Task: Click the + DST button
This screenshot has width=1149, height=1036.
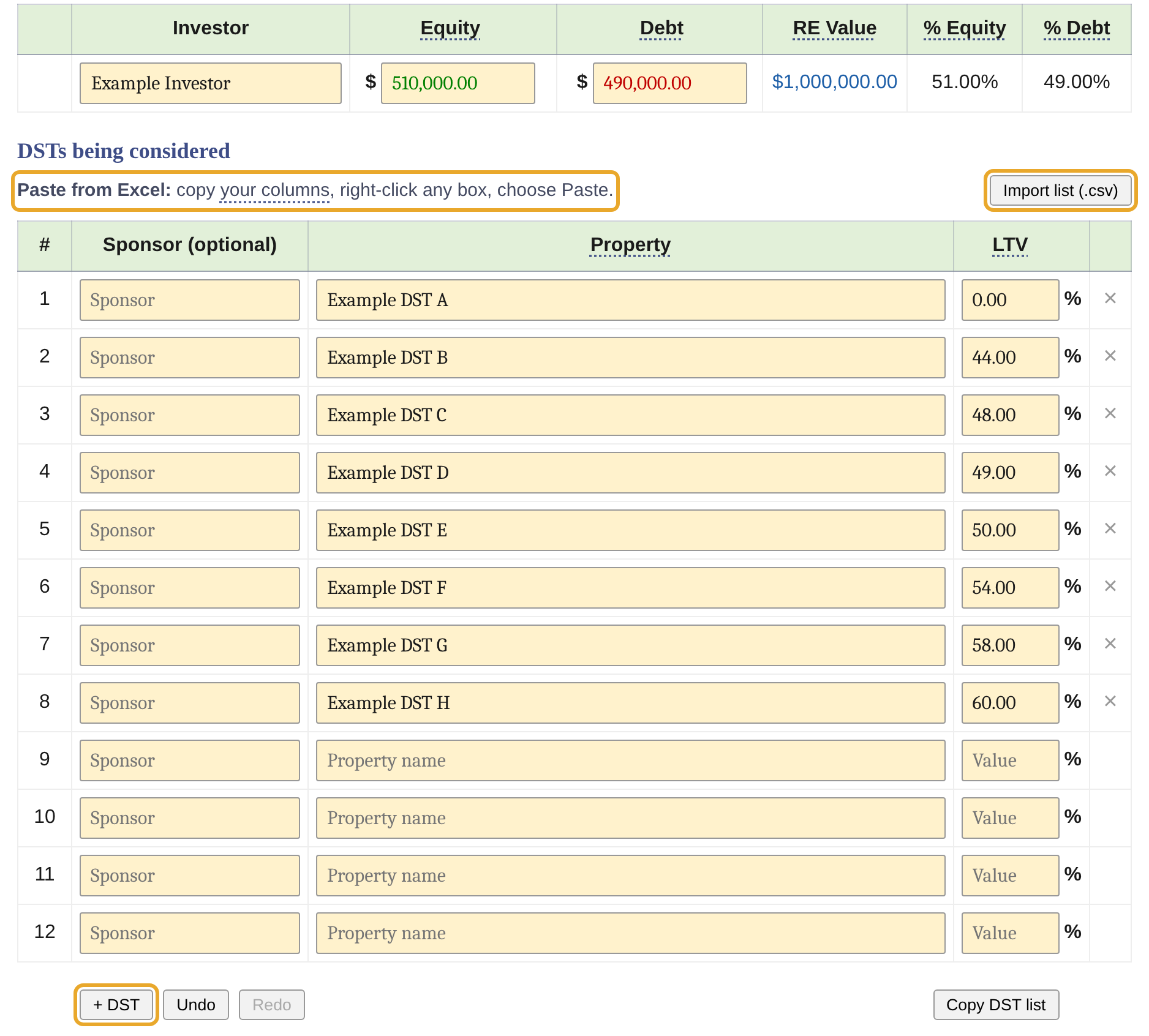Action: (116, 1005)
